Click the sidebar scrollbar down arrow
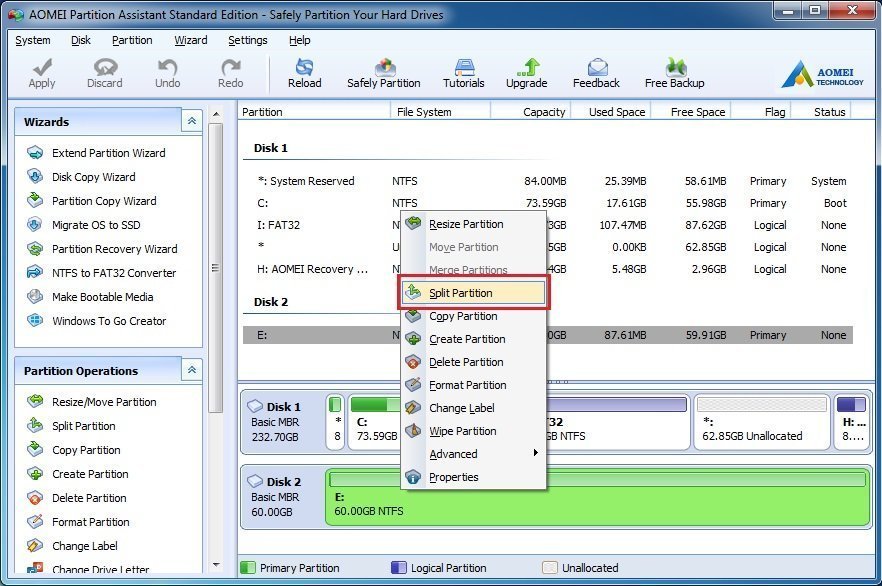882x586 pixels. (x=216, y=565)
